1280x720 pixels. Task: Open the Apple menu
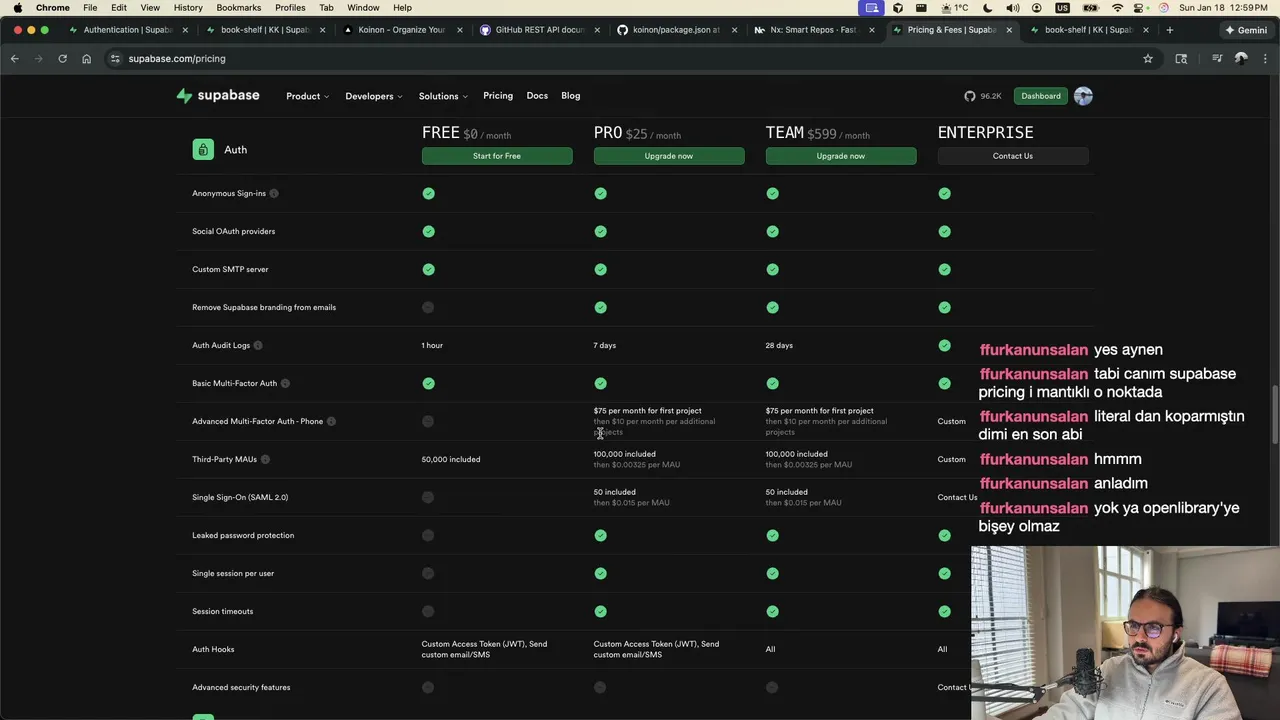[18, 7]
